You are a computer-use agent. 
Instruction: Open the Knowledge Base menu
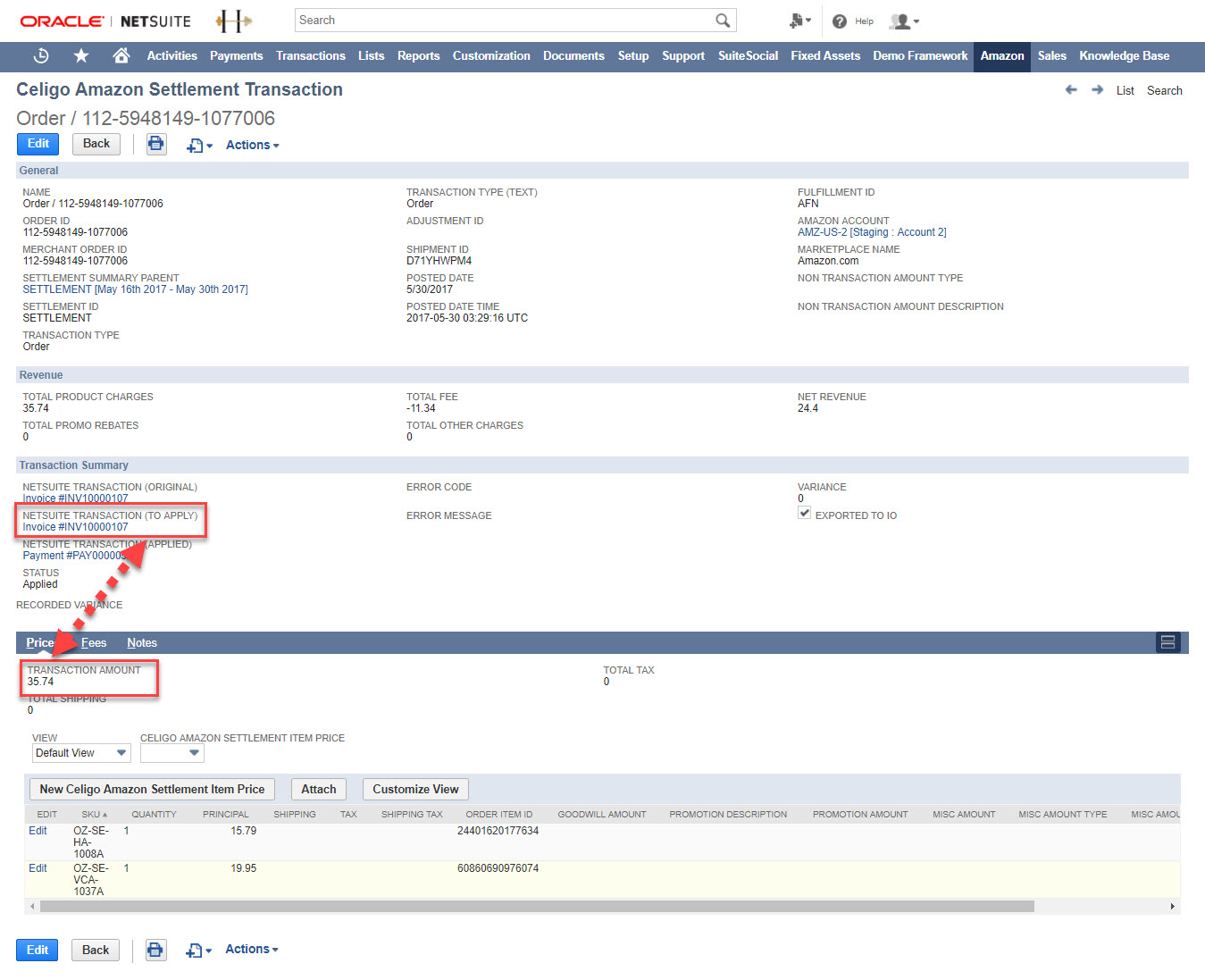pyautogui.click(x=1124, y=55)
